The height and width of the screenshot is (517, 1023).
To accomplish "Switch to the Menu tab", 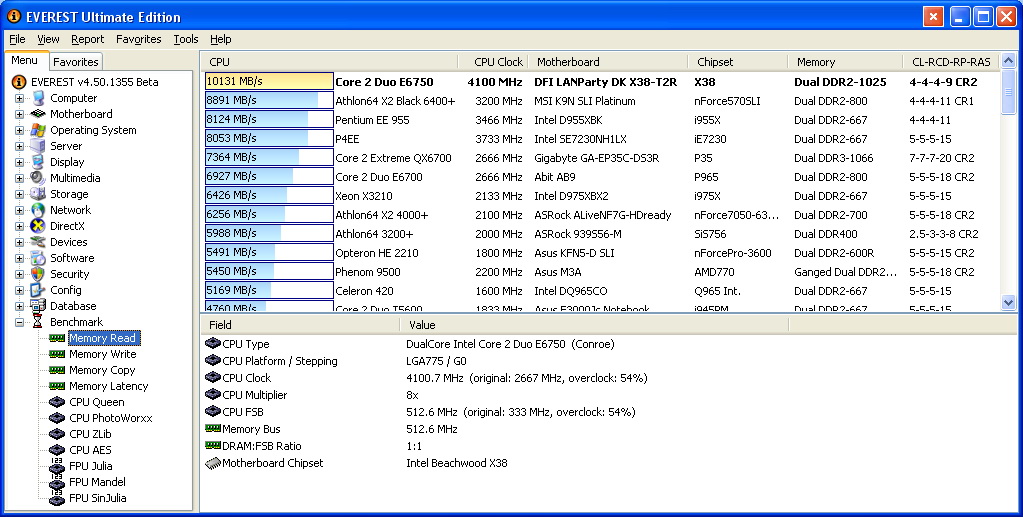I will (25, 60).
